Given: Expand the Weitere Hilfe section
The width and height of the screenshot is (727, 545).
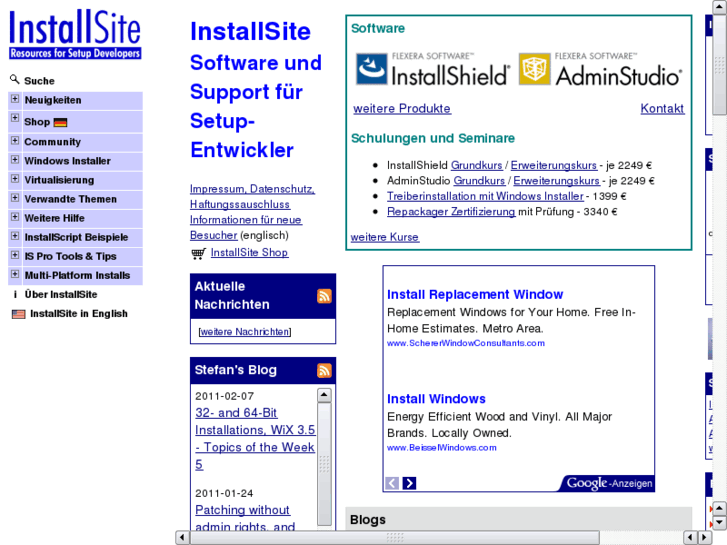Looking at the screenshot, I should click(15, 217).
